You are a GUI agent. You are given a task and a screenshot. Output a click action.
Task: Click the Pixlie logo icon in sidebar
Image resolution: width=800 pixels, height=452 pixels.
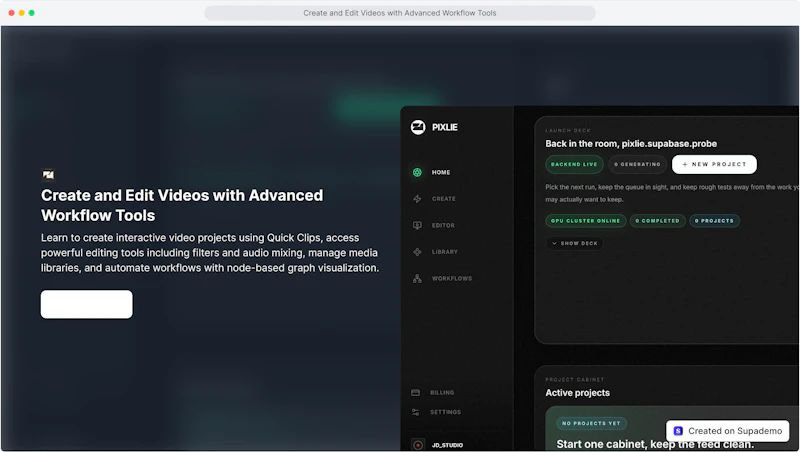click(x=418, y=127)
